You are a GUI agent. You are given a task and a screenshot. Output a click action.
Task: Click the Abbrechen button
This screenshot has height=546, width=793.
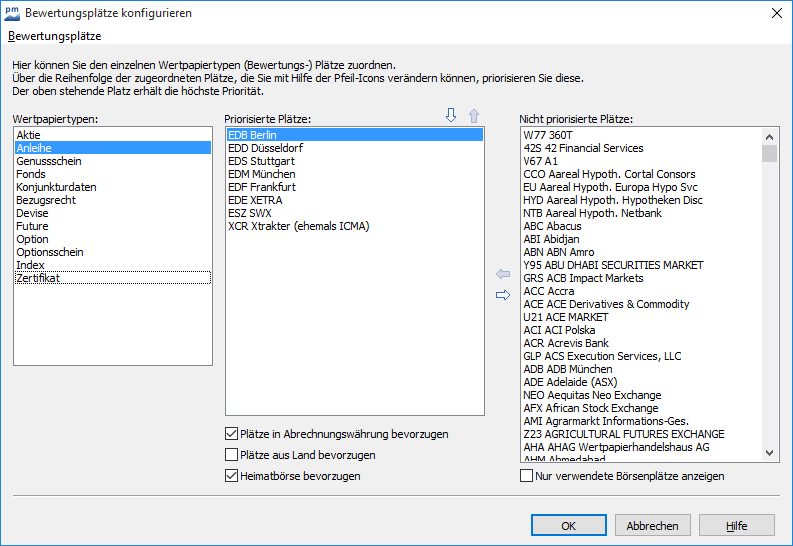(652, 526)
